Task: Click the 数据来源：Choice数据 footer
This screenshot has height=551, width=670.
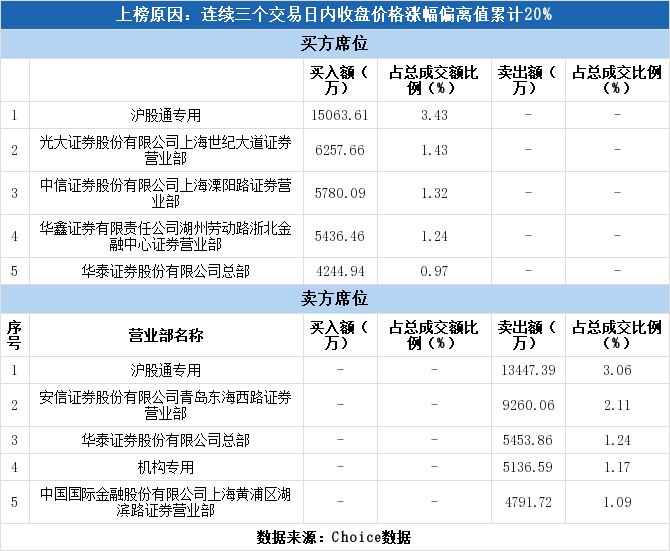Action: [x=334, y=537]
